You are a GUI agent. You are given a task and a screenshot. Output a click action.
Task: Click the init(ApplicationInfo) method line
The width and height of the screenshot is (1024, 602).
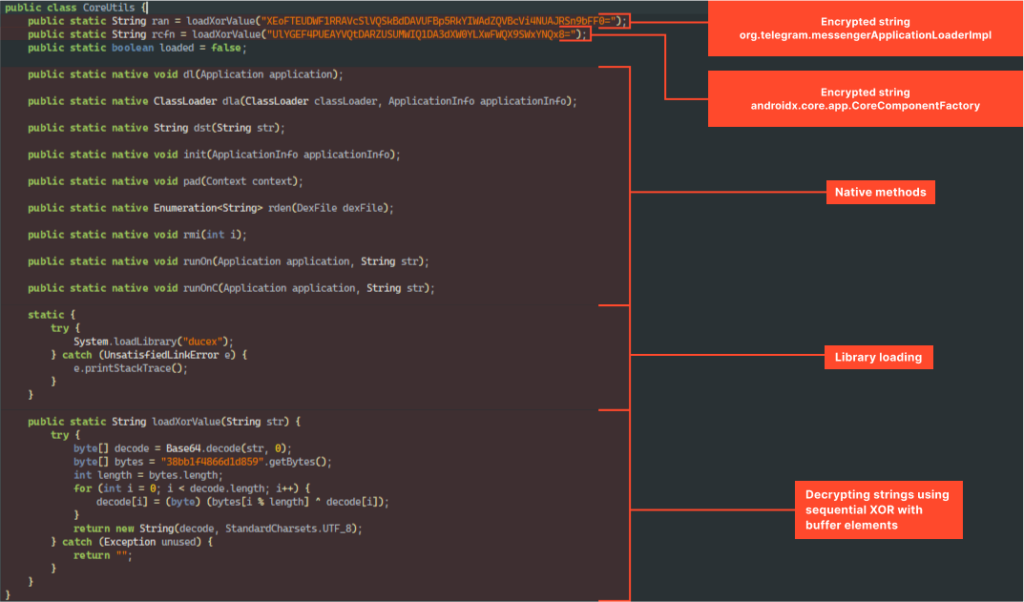(x=213, y=154)
